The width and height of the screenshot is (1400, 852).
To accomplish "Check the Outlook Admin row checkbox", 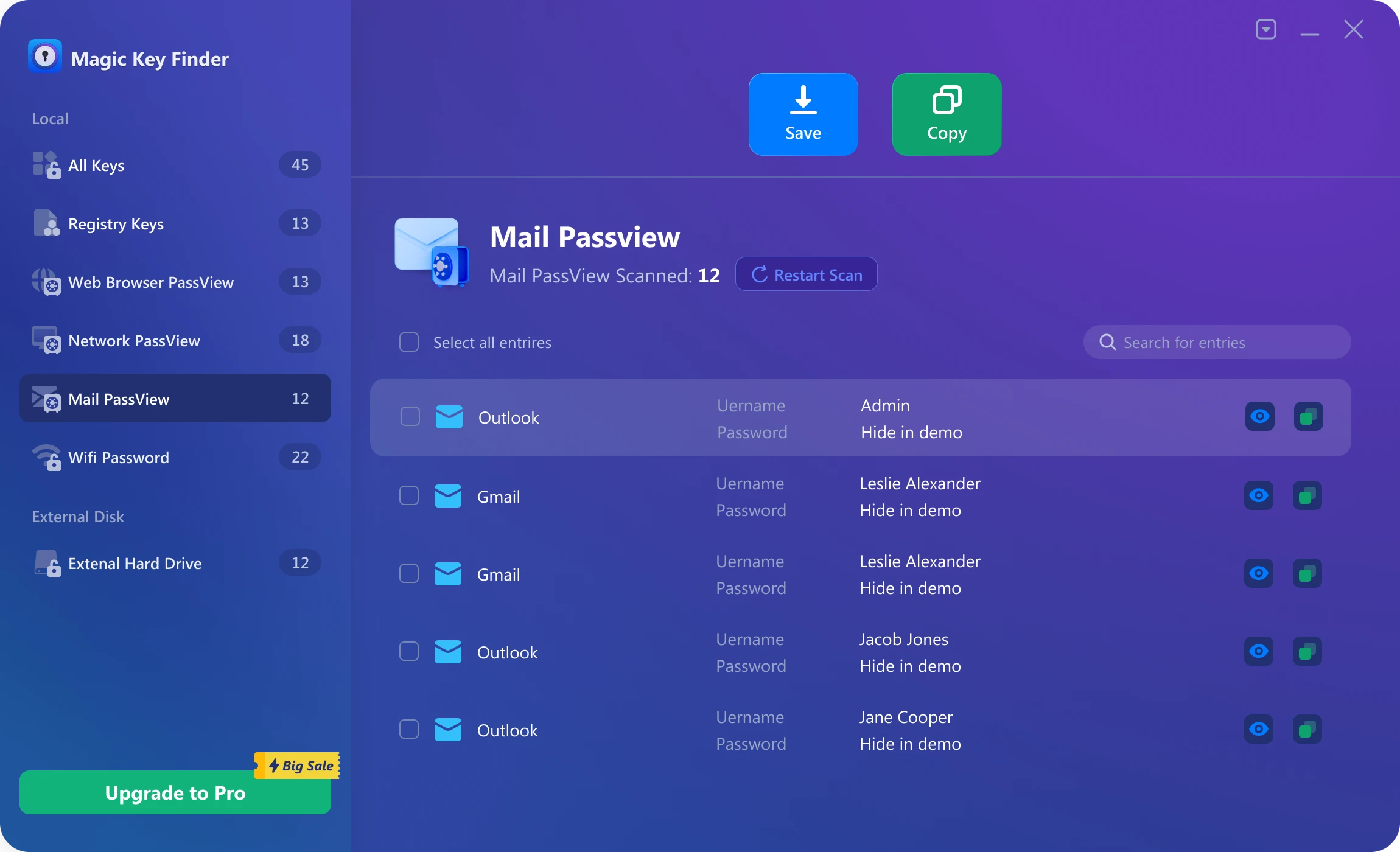I will pos(409,416).
